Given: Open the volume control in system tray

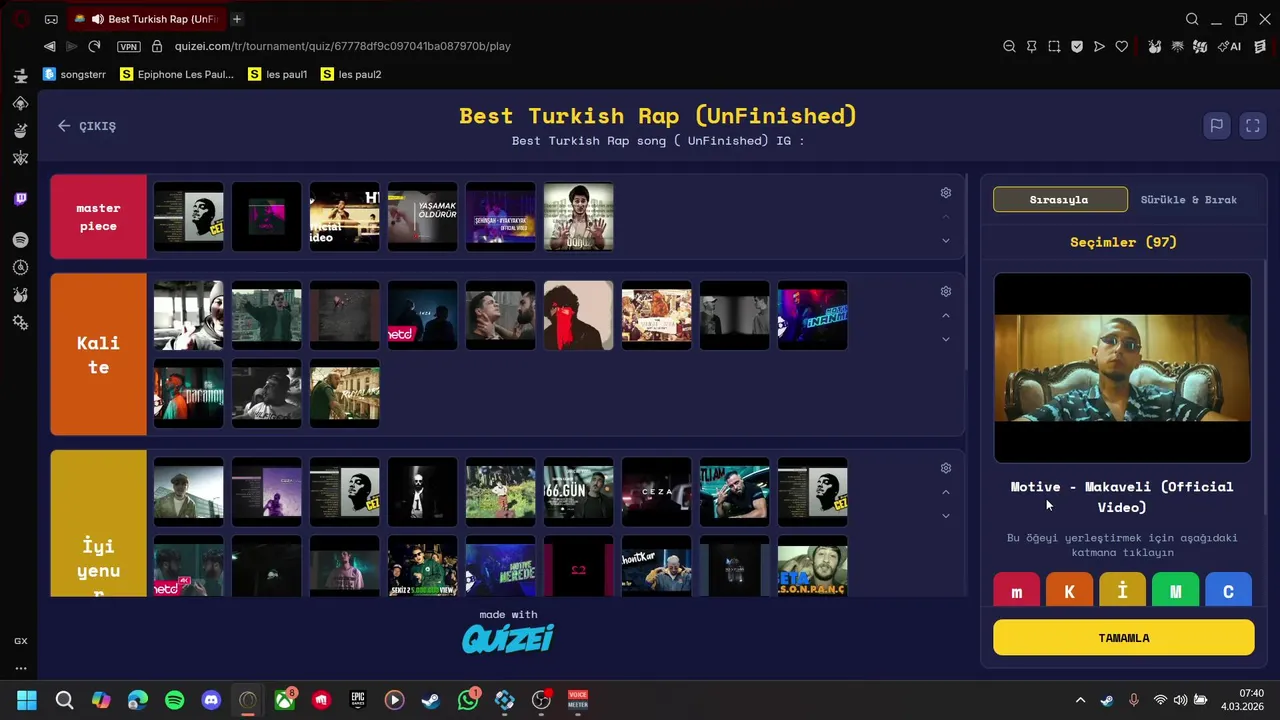Looking at the screenshot, I should 1181,700.
